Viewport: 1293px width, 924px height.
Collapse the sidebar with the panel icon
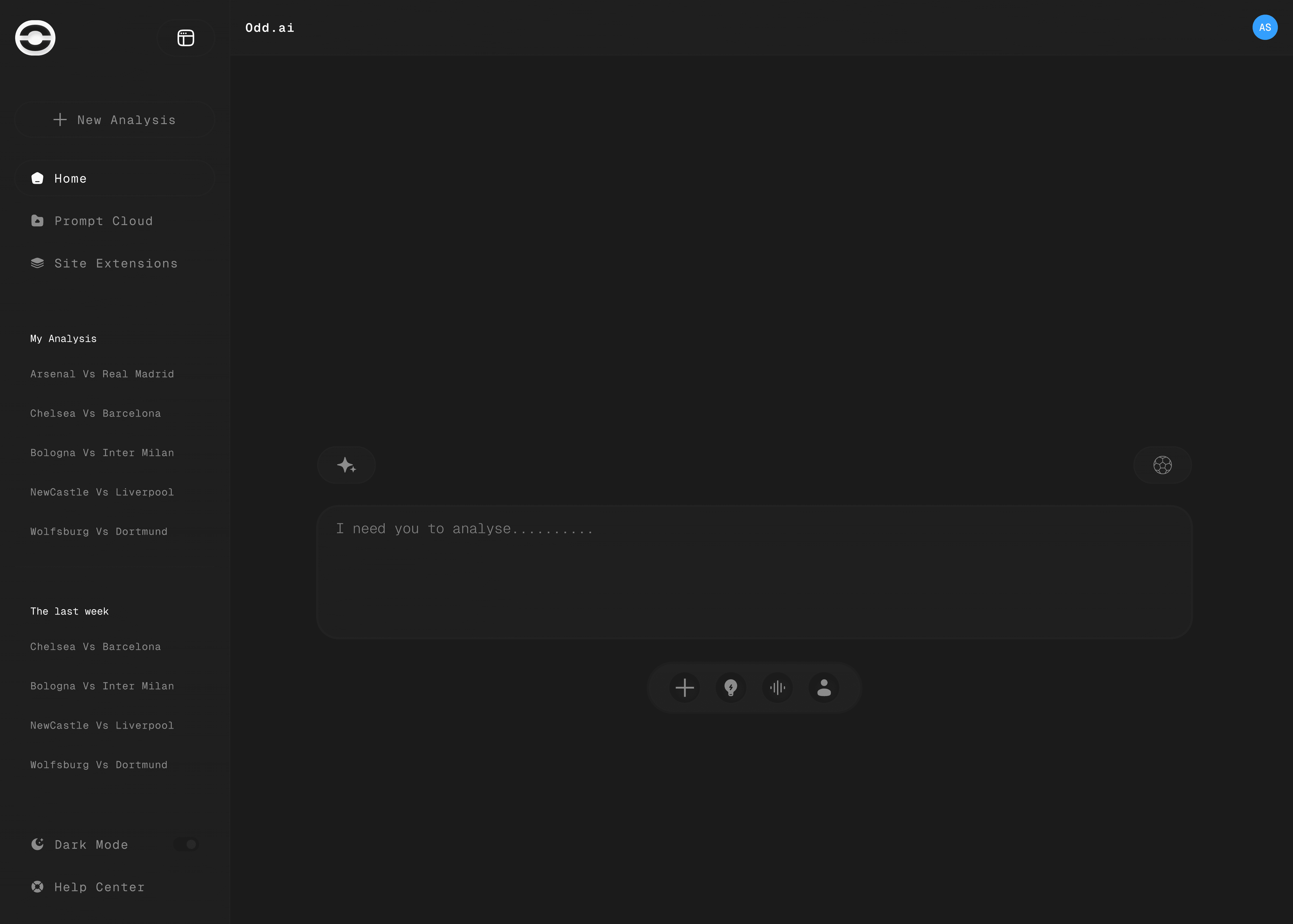pos(186,38)
